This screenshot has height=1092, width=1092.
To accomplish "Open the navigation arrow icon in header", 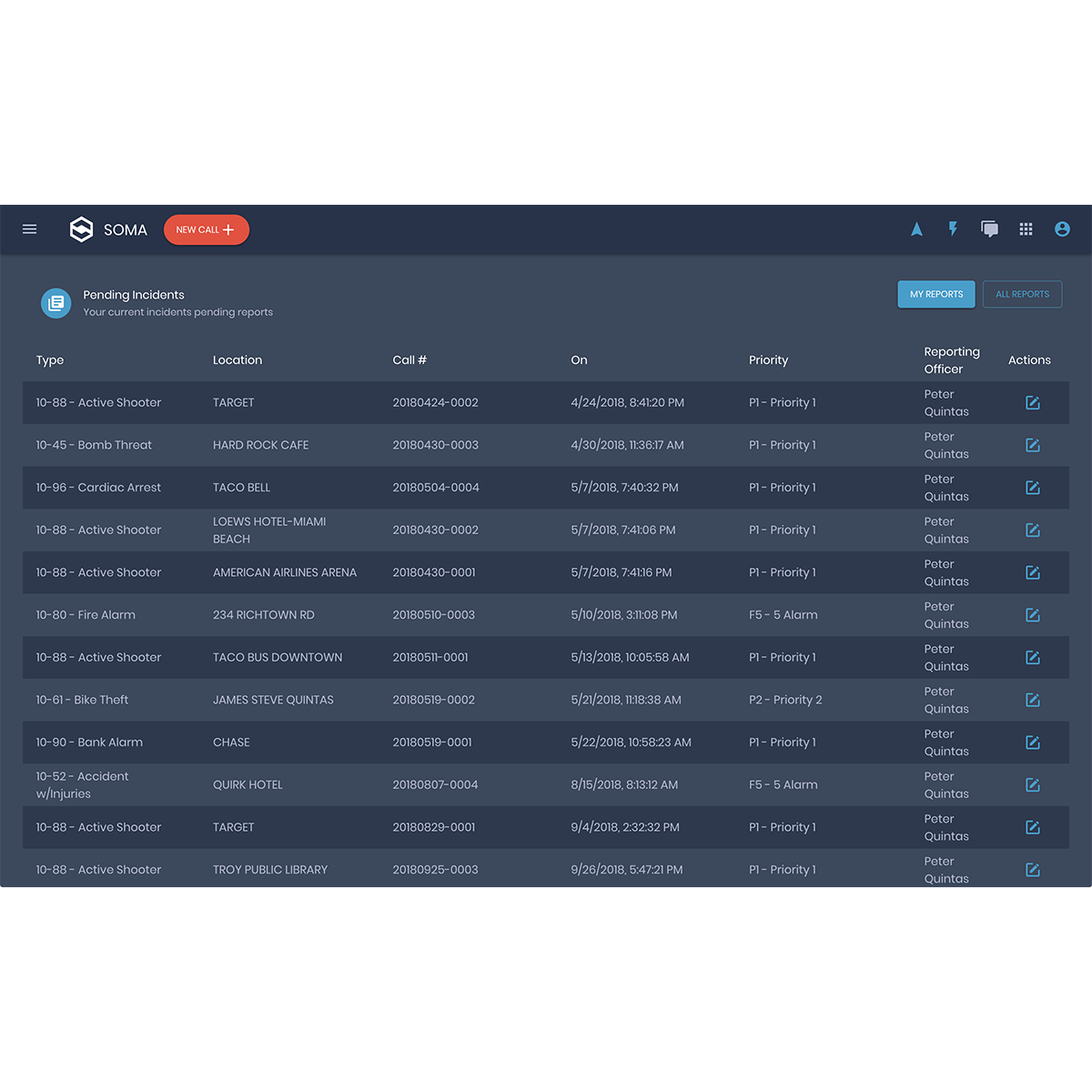I will [916, 229].
